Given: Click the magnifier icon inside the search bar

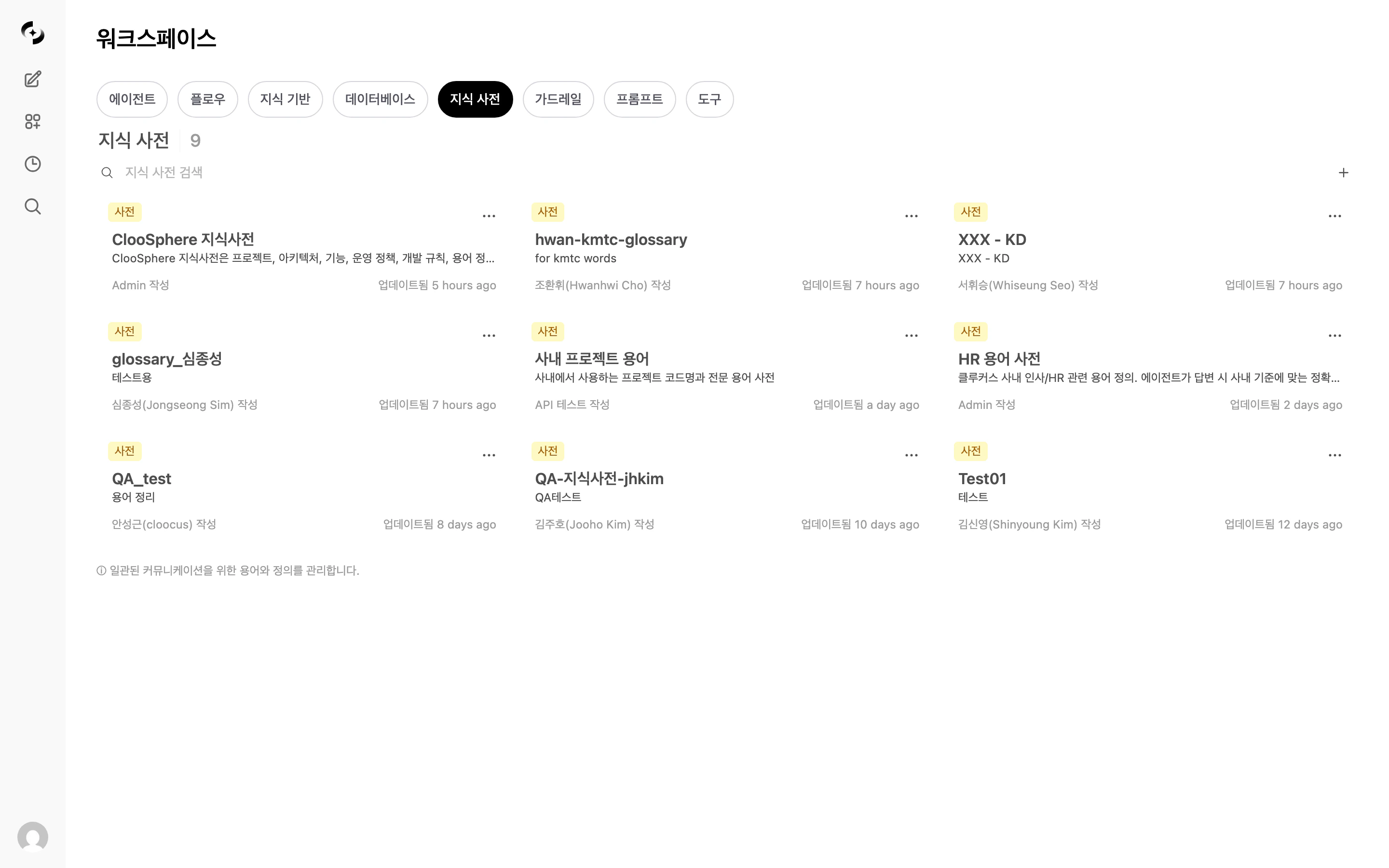Looking at the screenshot, I should point(107,172).
